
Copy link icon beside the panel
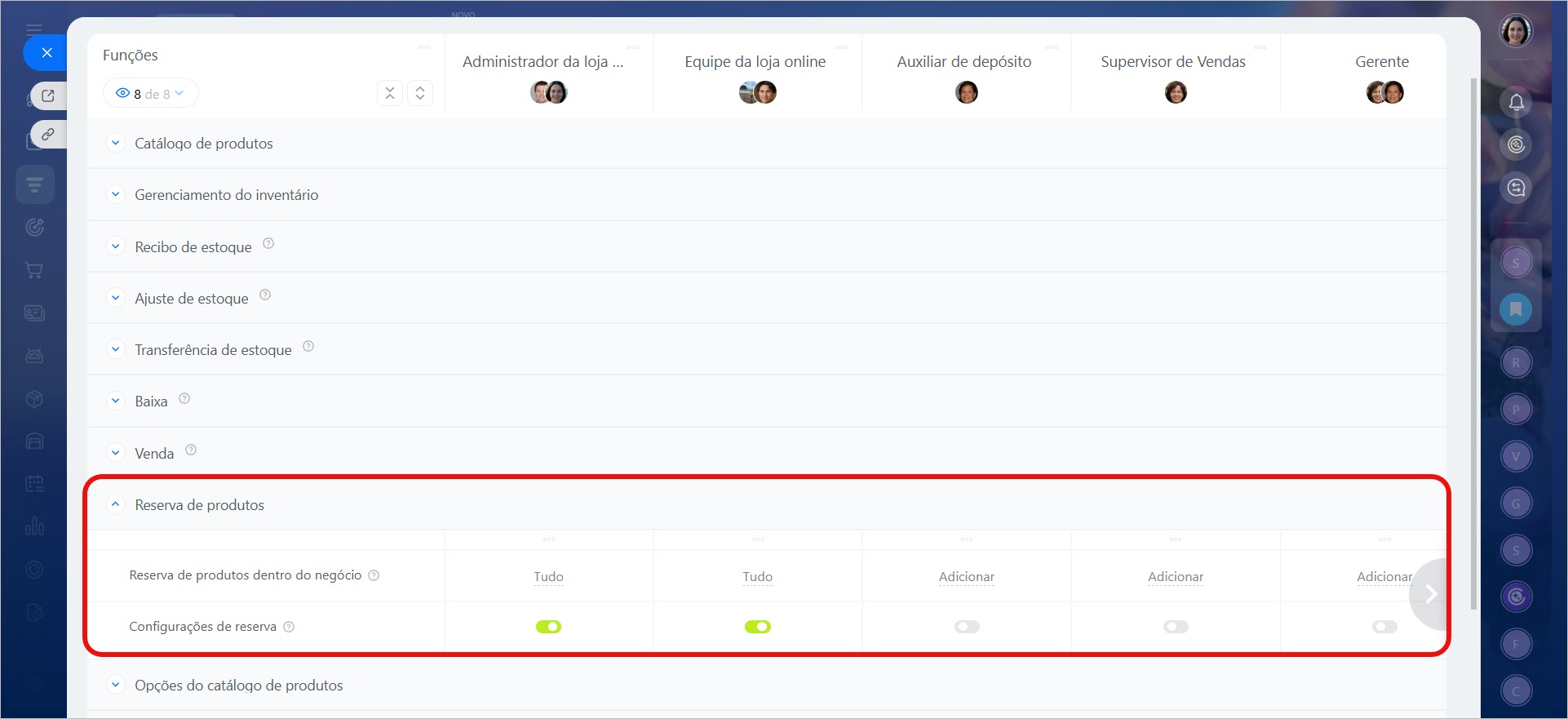pos(48,134)
